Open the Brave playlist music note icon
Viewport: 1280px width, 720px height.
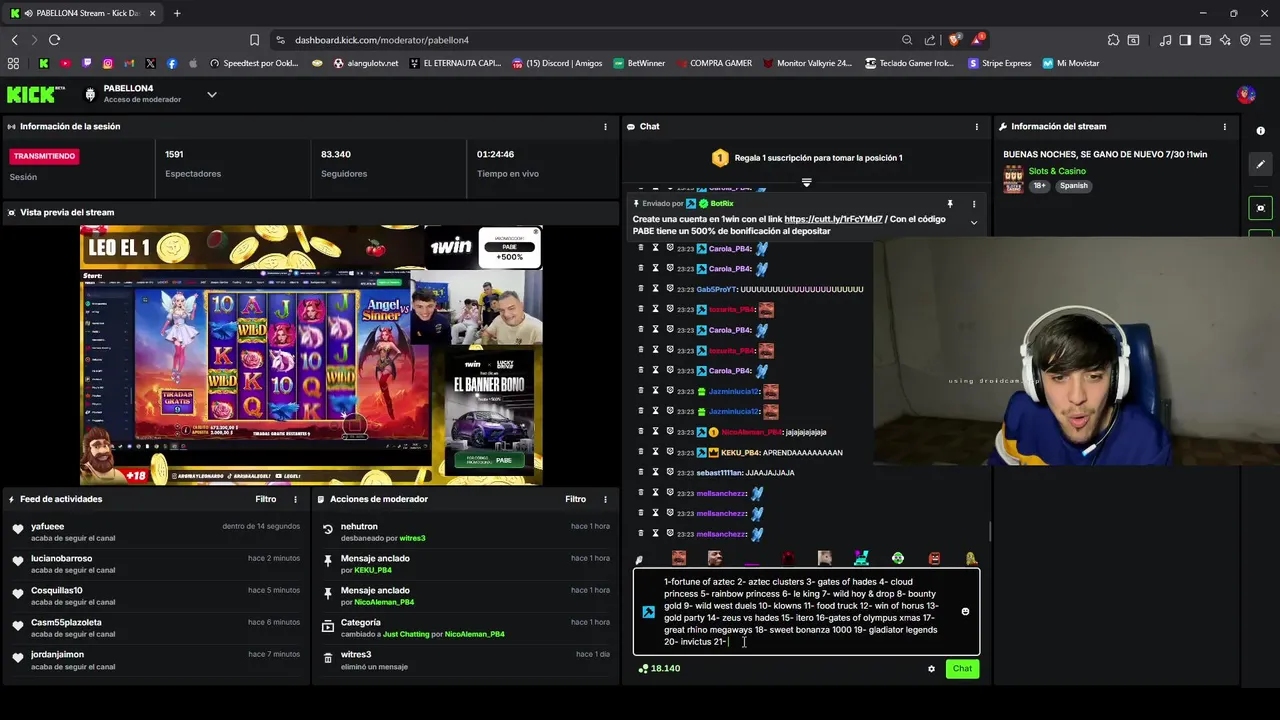point(1165,40)
